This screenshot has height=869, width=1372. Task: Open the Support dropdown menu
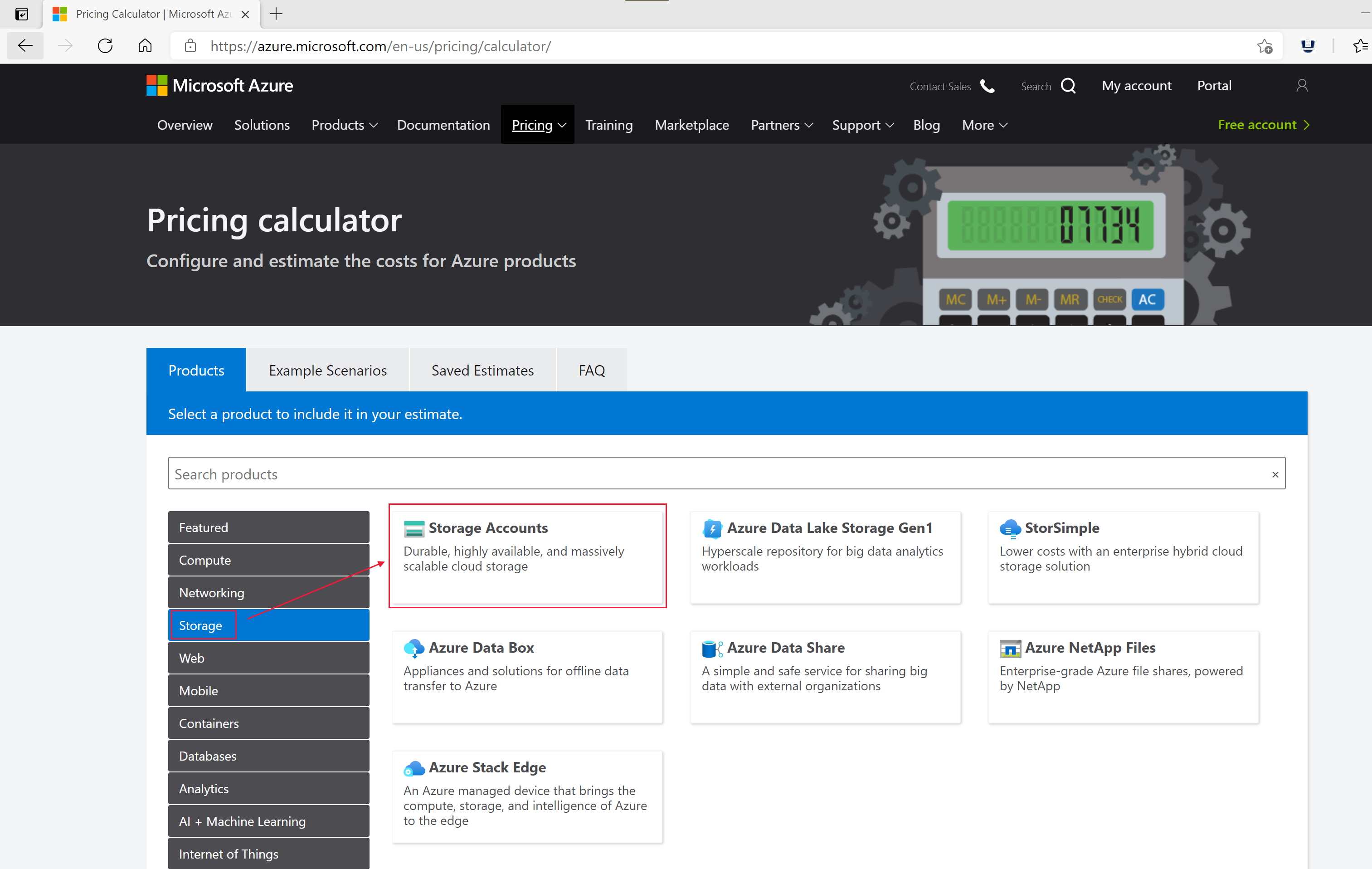tap(862, 125)
